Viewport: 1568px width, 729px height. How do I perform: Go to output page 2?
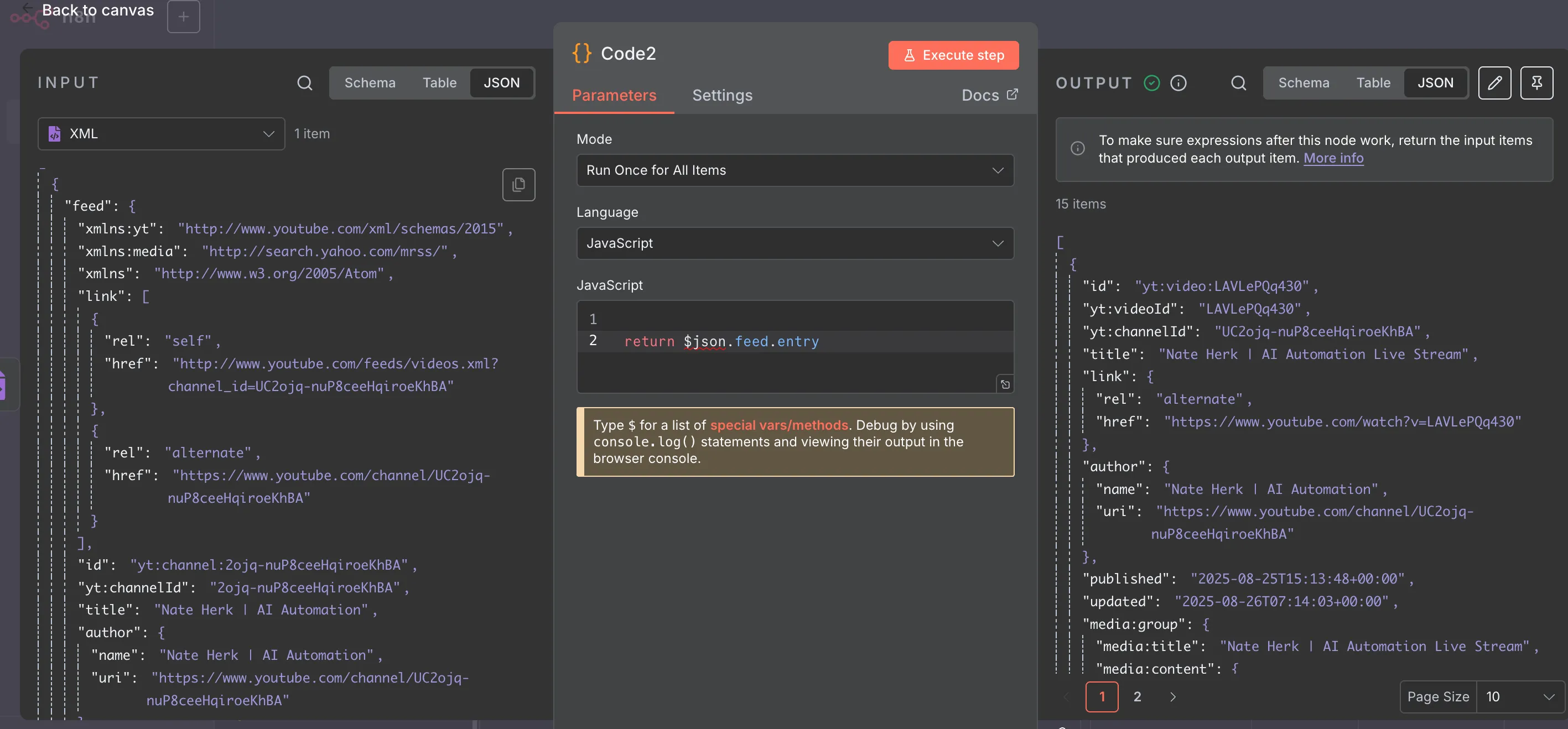(x=1137, y=696)
